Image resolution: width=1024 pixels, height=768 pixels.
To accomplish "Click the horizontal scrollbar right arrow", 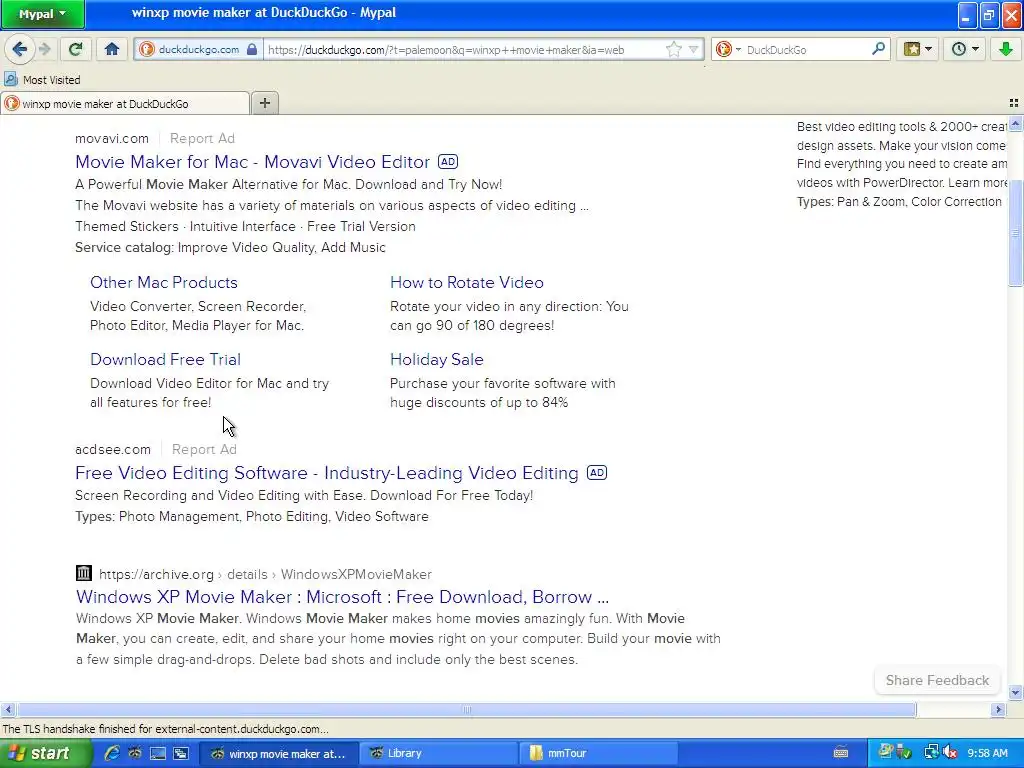I will click(x=998, y=709).
